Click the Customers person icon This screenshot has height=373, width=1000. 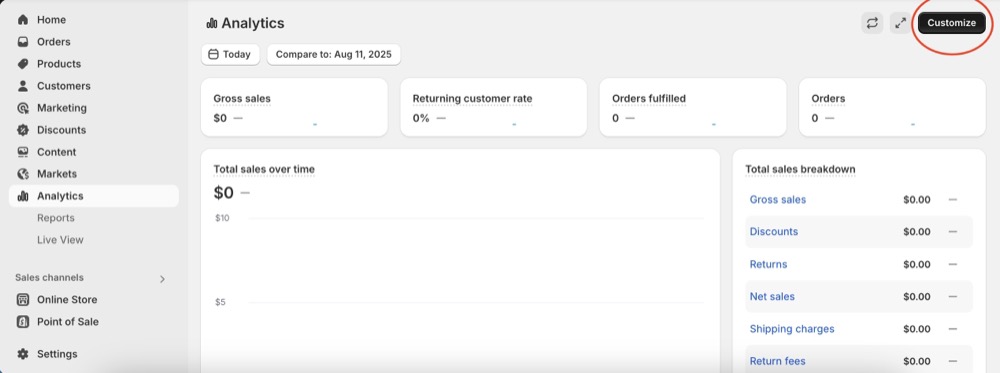point(23,85)
